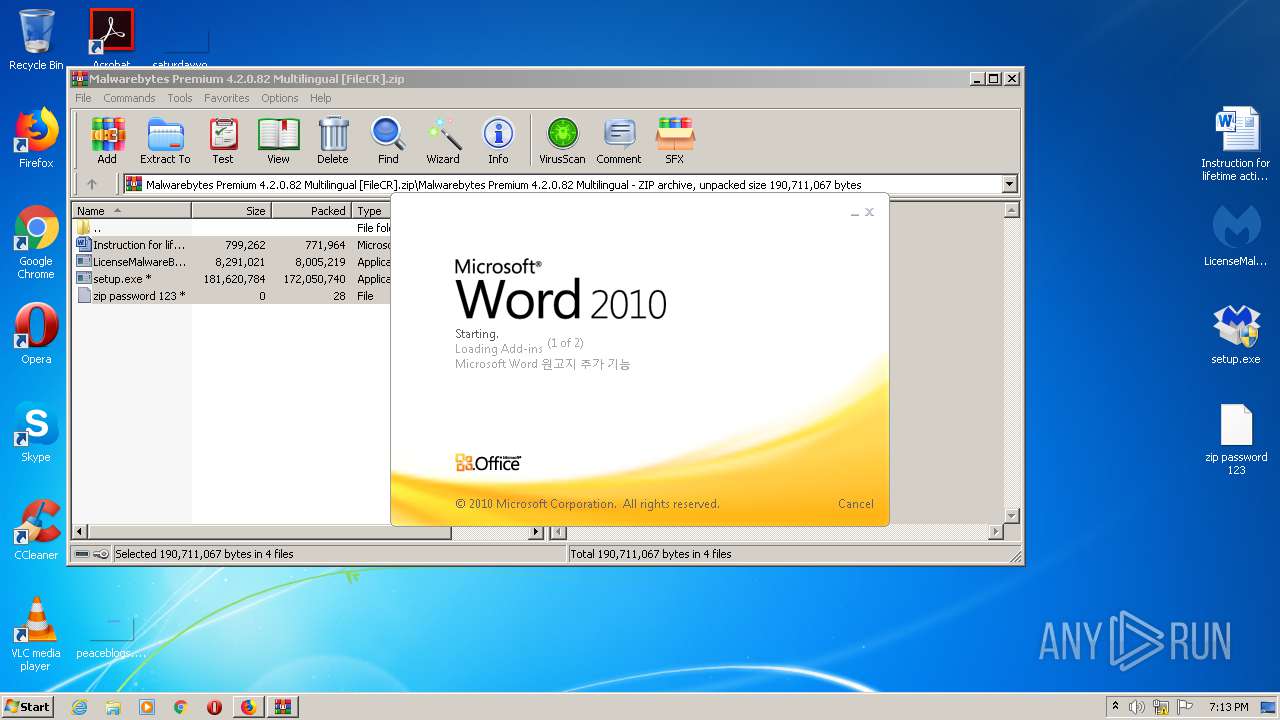Select zip password 123 desktop file

tap(1236, 438)
